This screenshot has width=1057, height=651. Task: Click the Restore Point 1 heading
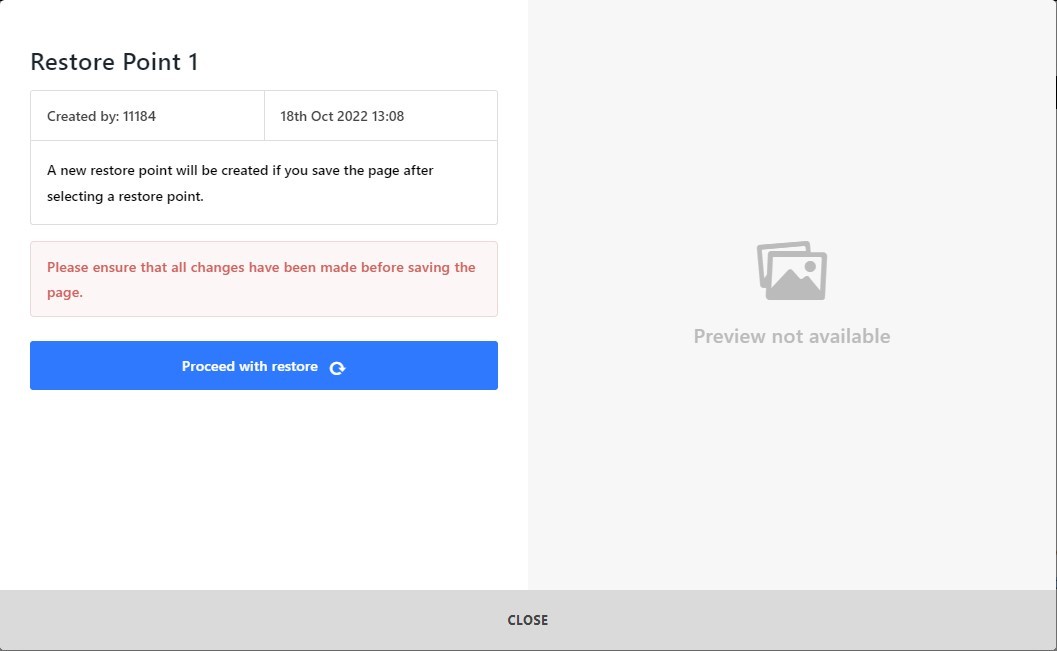(x=114, y=61)
